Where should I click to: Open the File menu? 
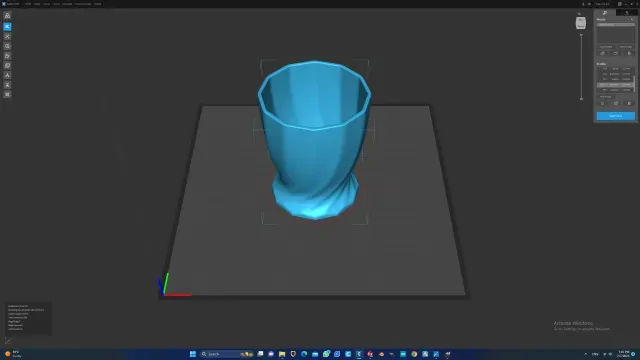coord(28,4)
